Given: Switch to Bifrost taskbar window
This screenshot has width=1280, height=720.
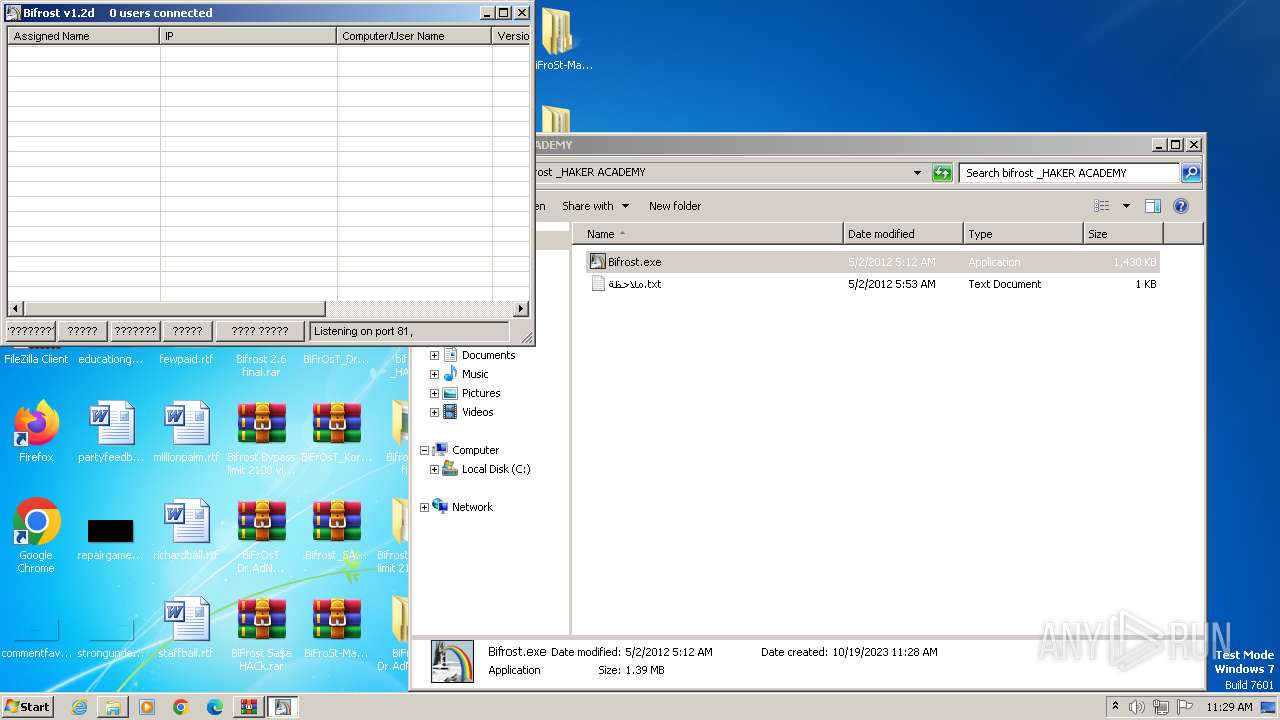Looking at the screenshot, I should [x=283, y=707].
